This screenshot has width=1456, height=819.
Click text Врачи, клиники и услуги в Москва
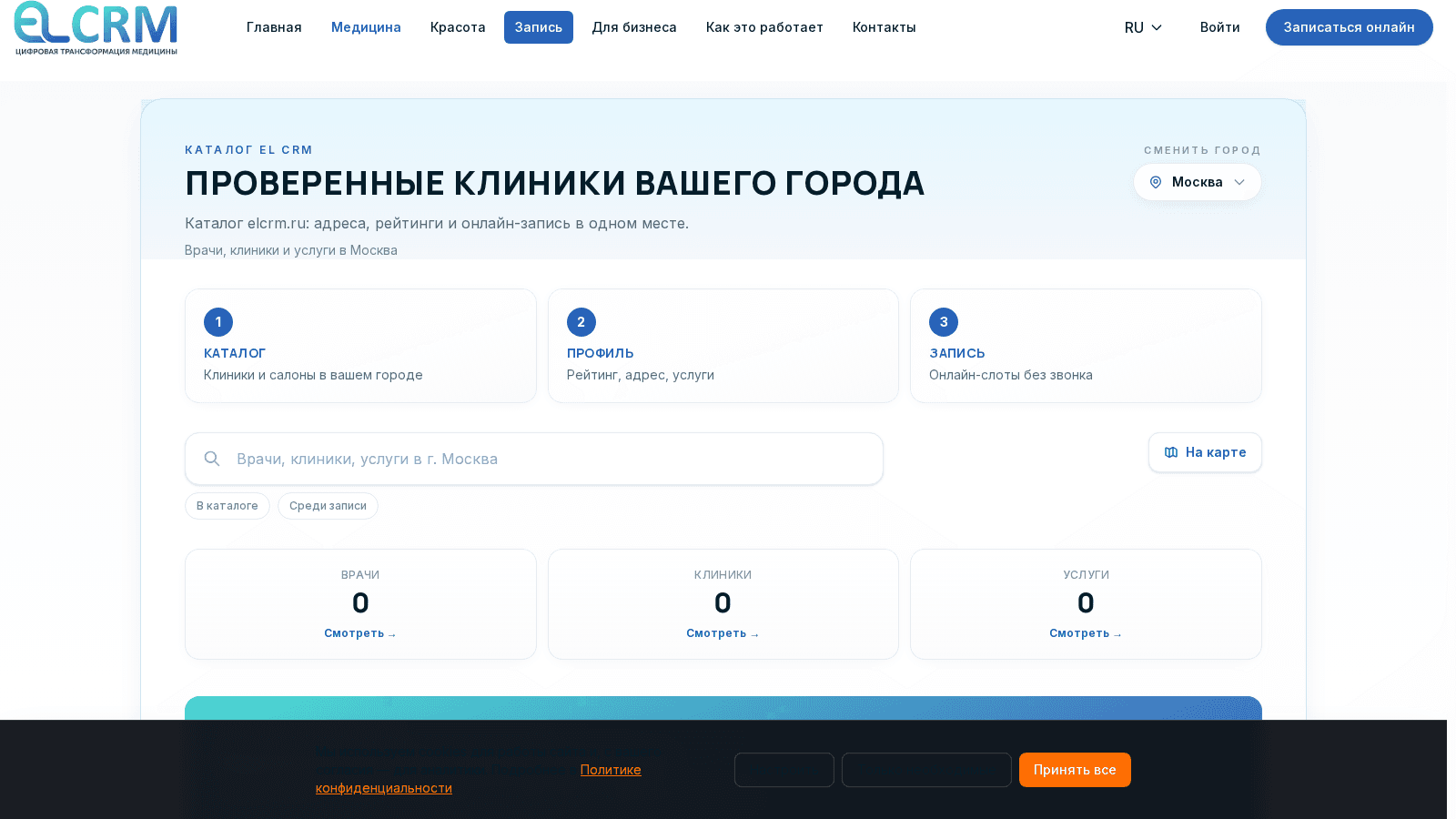pyautogui.click(x=291, y=250)
